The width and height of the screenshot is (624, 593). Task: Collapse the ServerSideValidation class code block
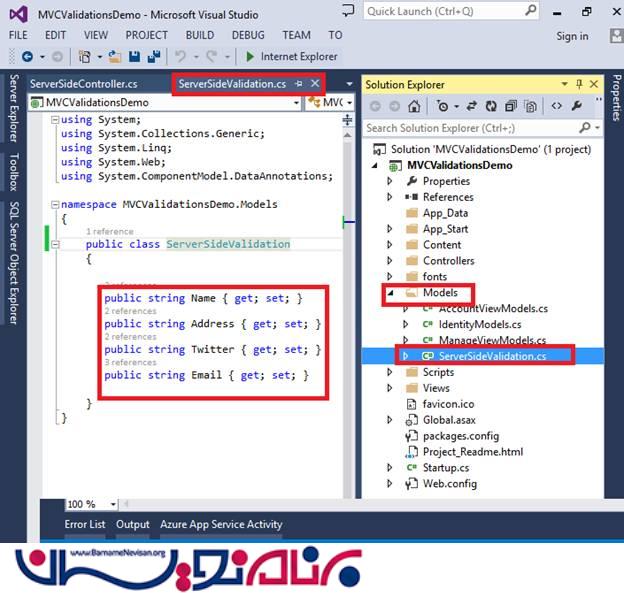54,244
